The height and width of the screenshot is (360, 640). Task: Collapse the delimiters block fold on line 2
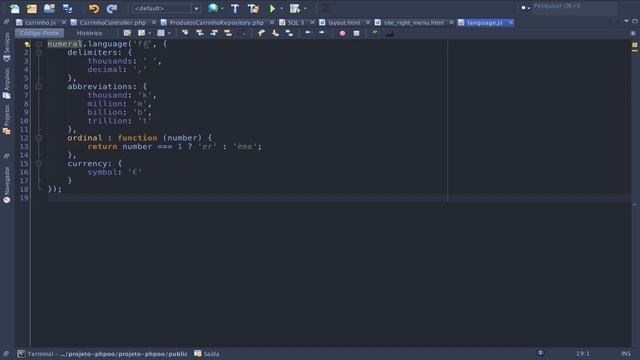(39, 52)
